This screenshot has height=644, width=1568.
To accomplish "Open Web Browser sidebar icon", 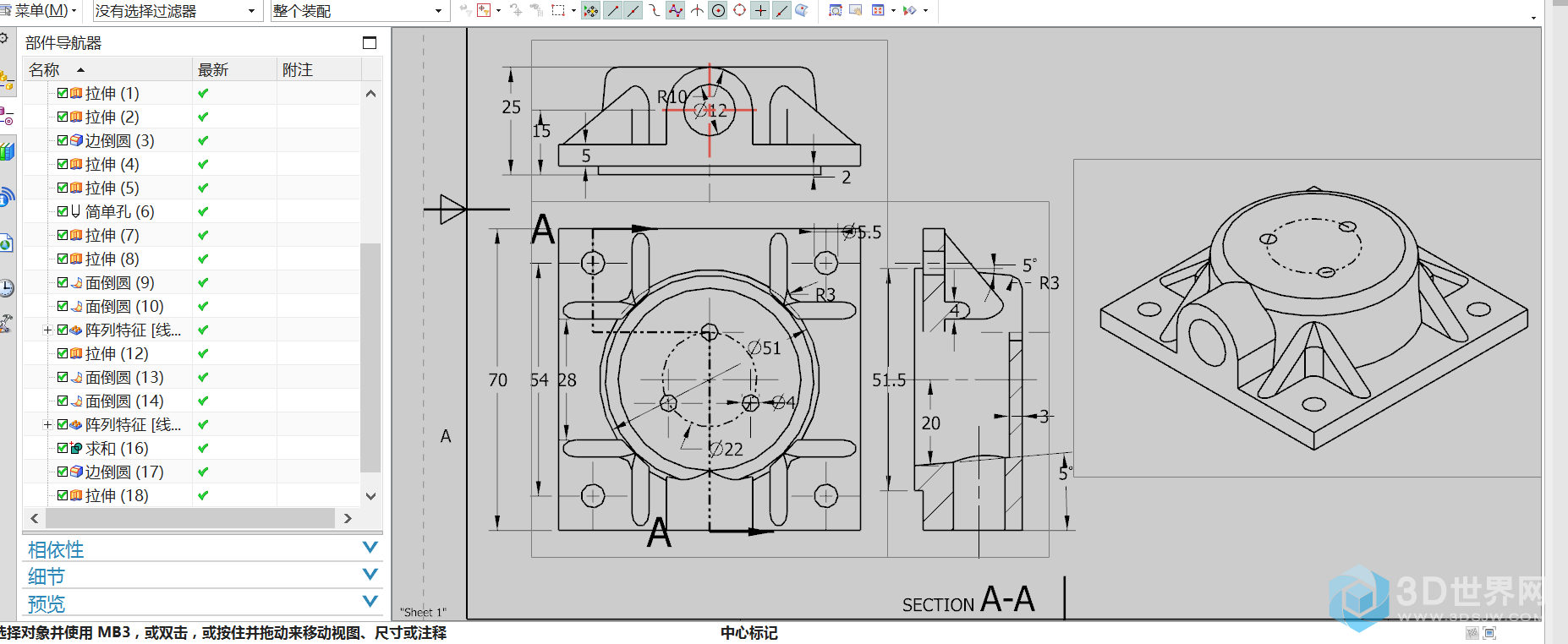I will (7, 243).
